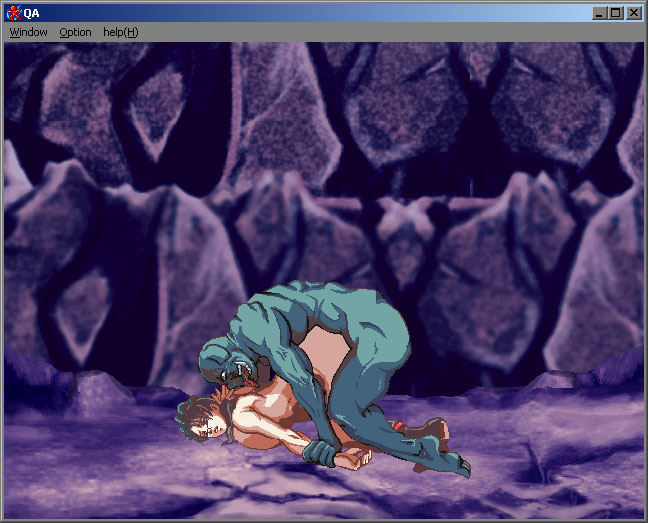Click the QA app icon in title bar
The width and height of the screenshot is (648, 523).
13,13
